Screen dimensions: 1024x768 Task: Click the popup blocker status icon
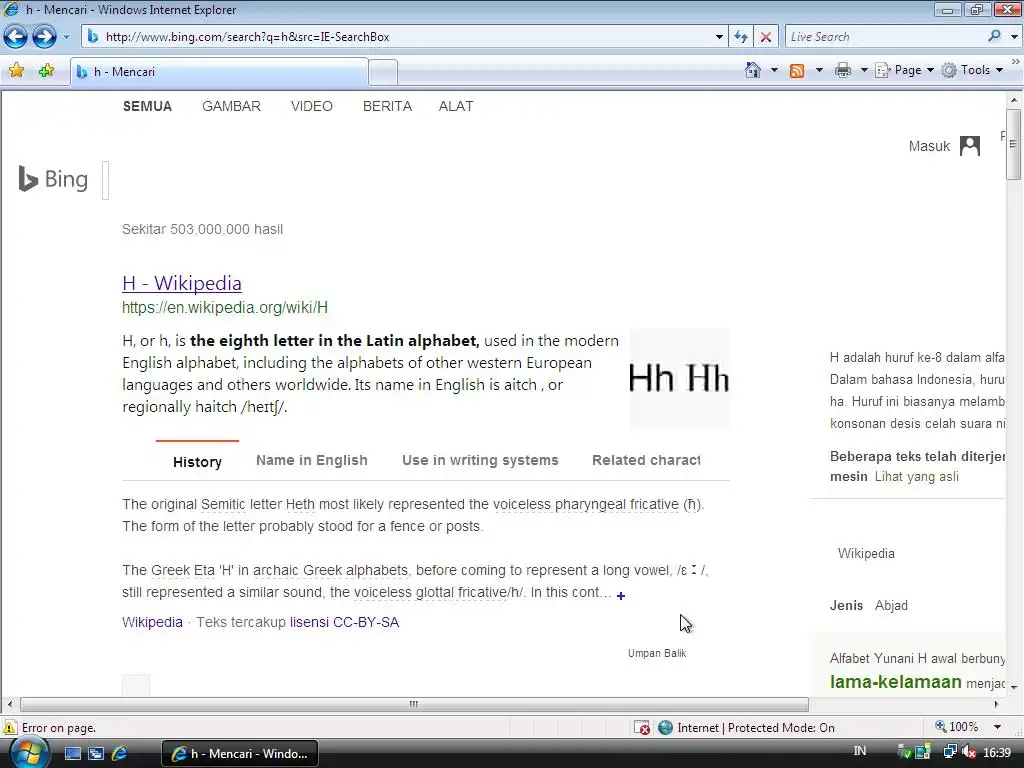642,728
